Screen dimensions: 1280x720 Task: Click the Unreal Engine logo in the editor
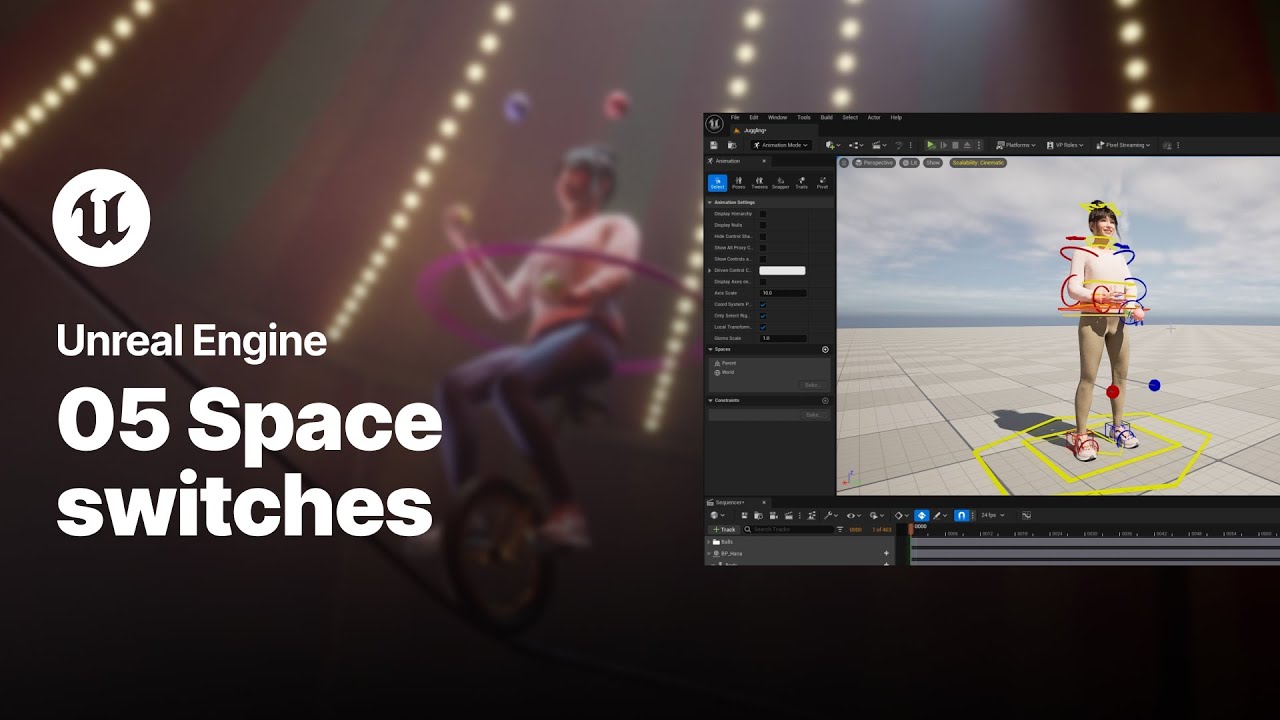click(x=714, y=124)
